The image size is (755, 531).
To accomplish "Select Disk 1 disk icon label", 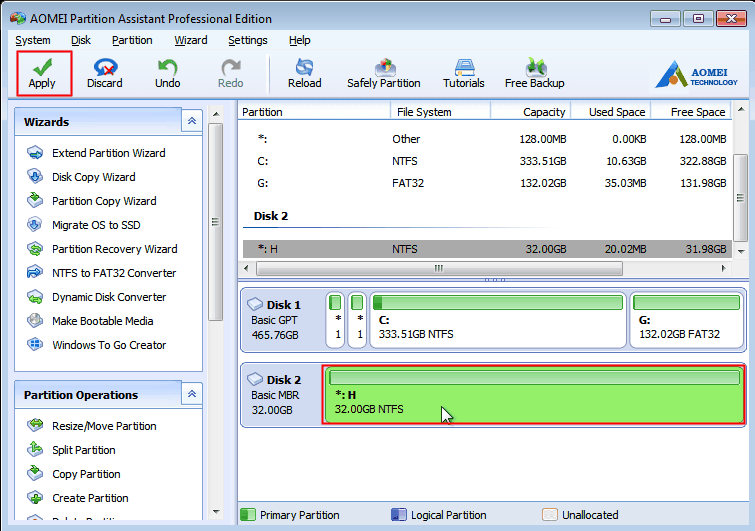I will pos(274,305).
